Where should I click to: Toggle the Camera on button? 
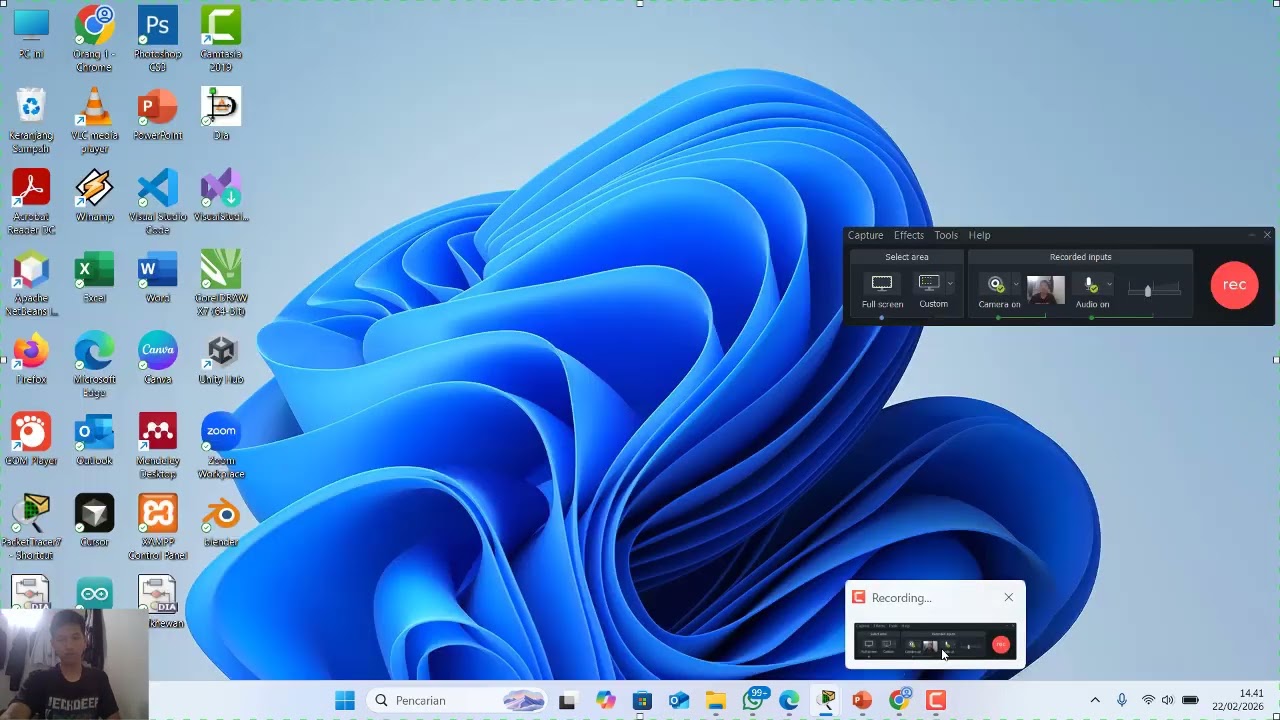(996, 291)
